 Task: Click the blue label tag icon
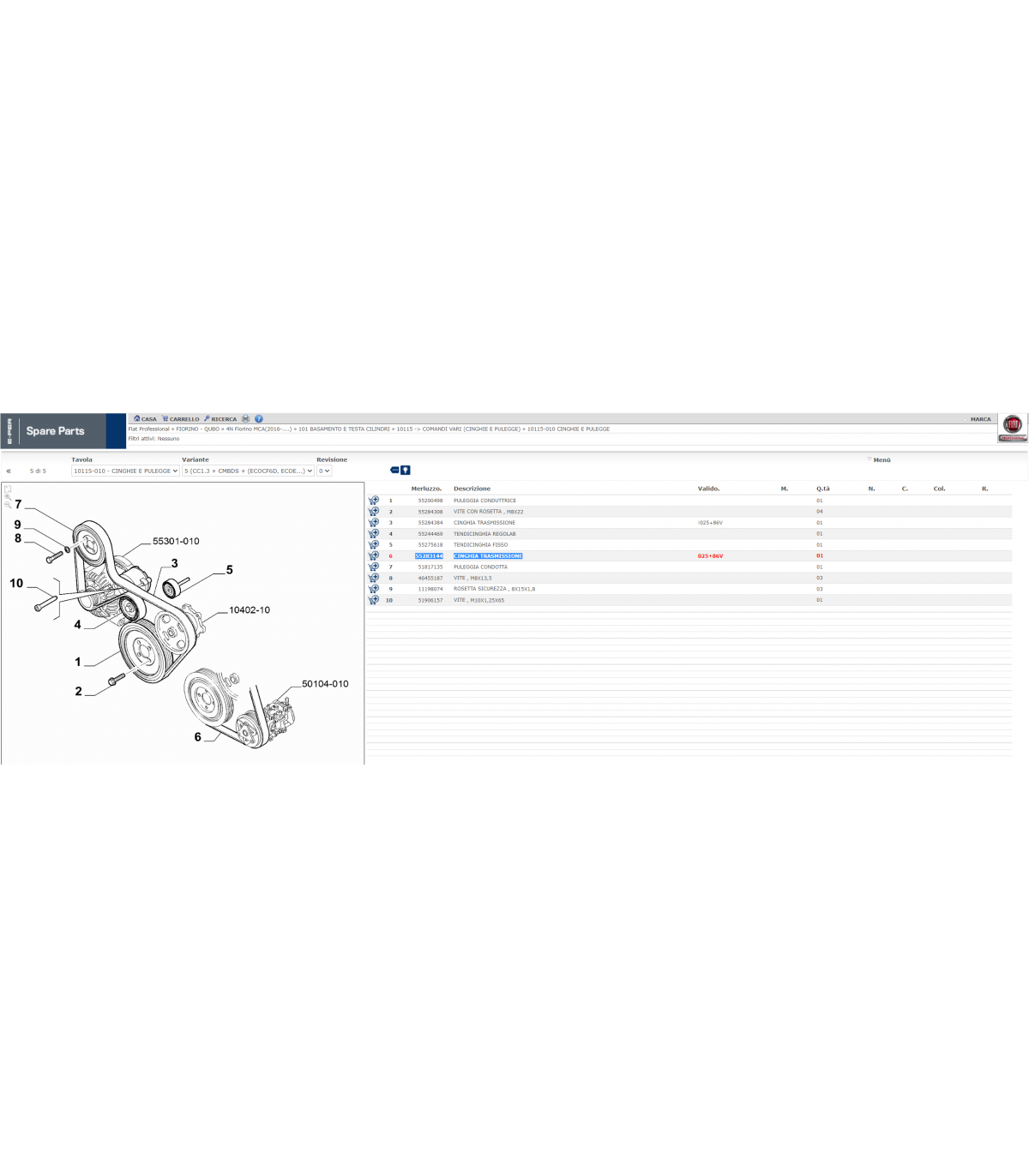point(394,470)
